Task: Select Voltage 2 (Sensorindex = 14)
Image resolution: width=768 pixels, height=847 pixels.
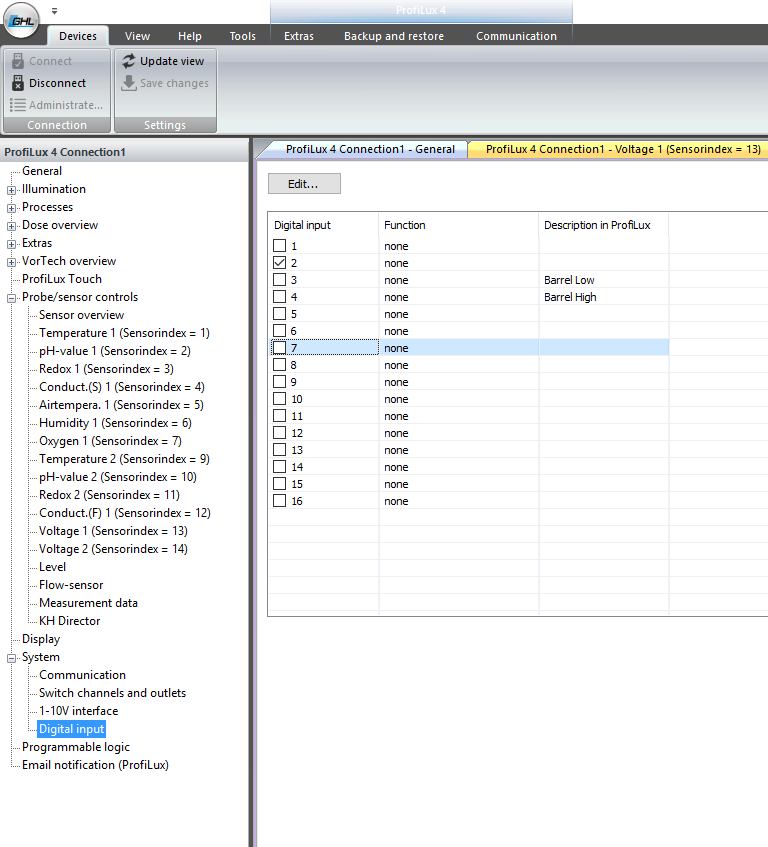Action: [113, 549]
